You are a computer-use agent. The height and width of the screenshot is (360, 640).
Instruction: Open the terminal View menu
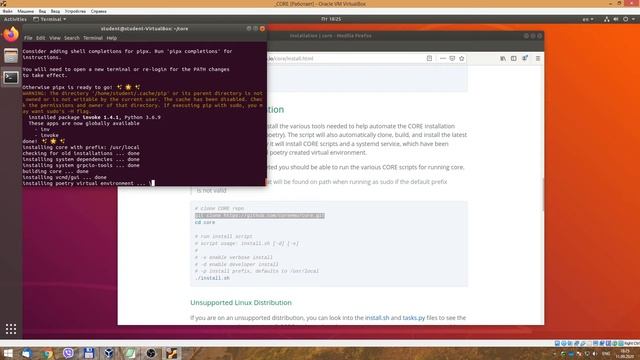[55, 38]
